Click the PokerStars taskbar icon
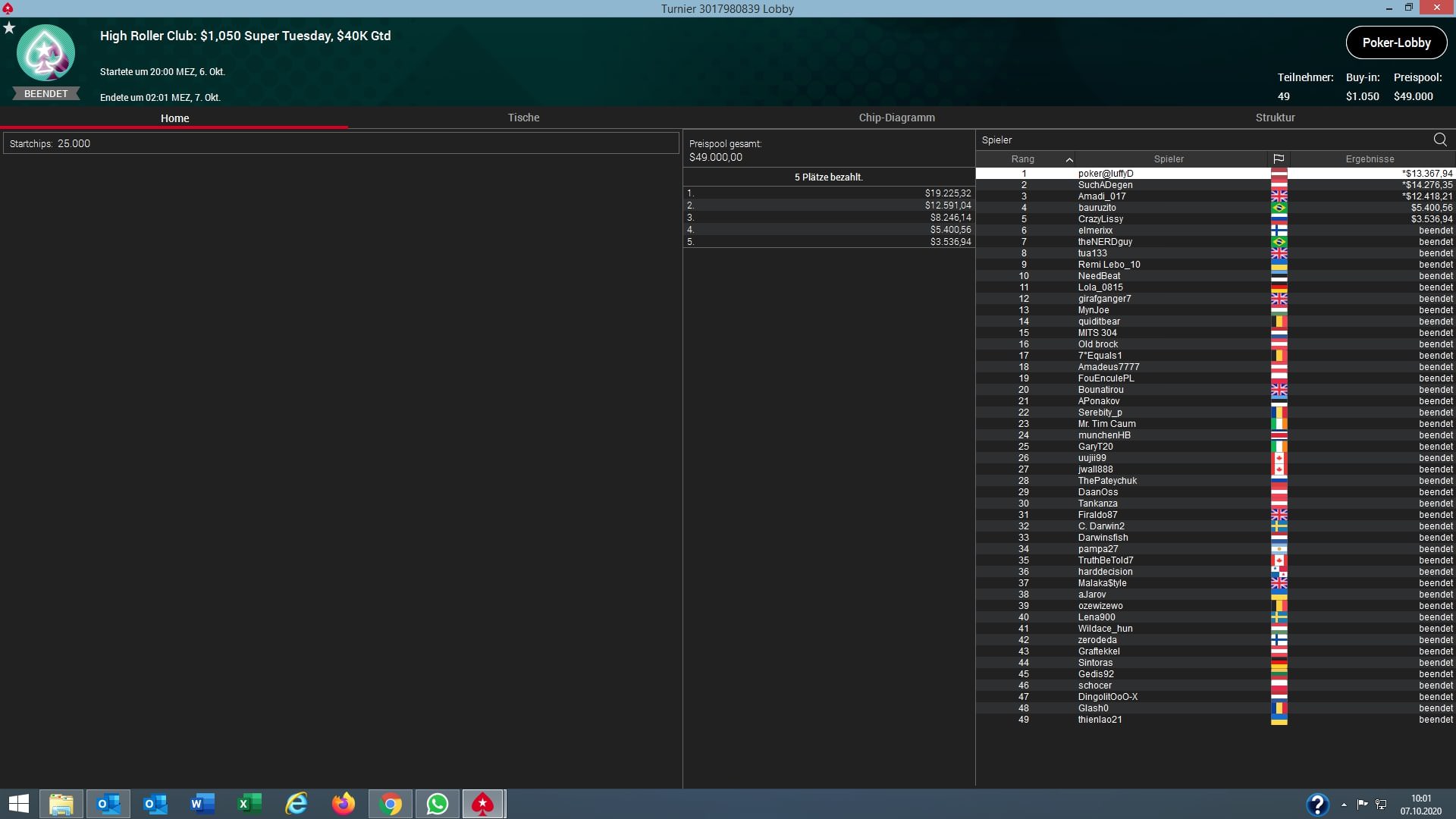Image resolution: width=1456 pixels, height=819 pixels. pyautogui.click(x=483, y=804)
